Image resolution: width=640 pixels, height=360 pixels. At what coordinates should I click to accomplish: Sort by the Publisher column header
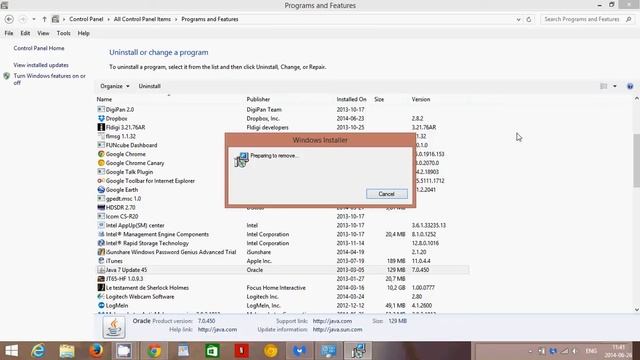258,99
